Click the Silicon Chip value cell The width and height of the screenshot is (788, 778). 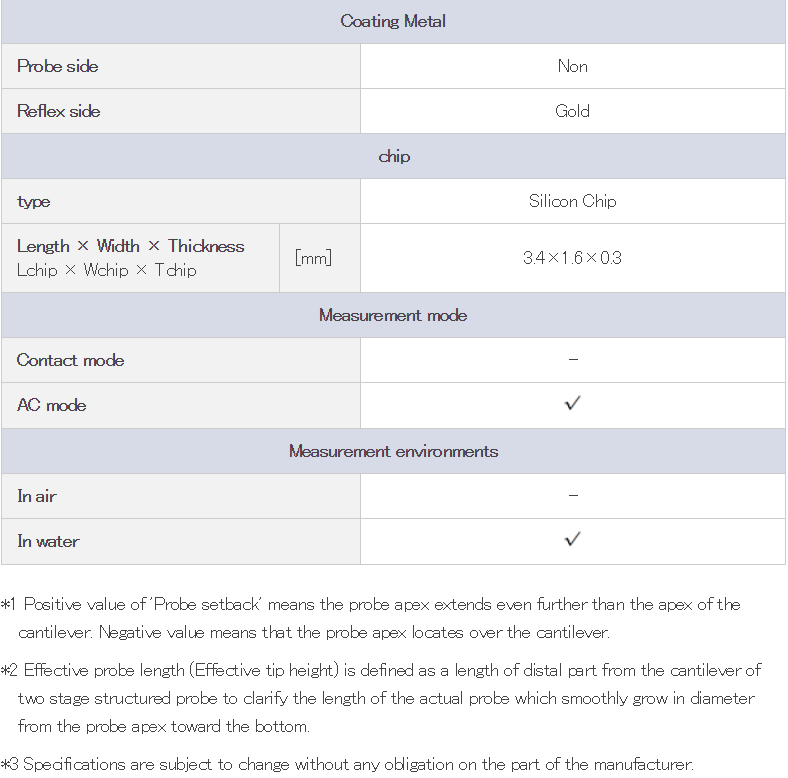[573, 201]
